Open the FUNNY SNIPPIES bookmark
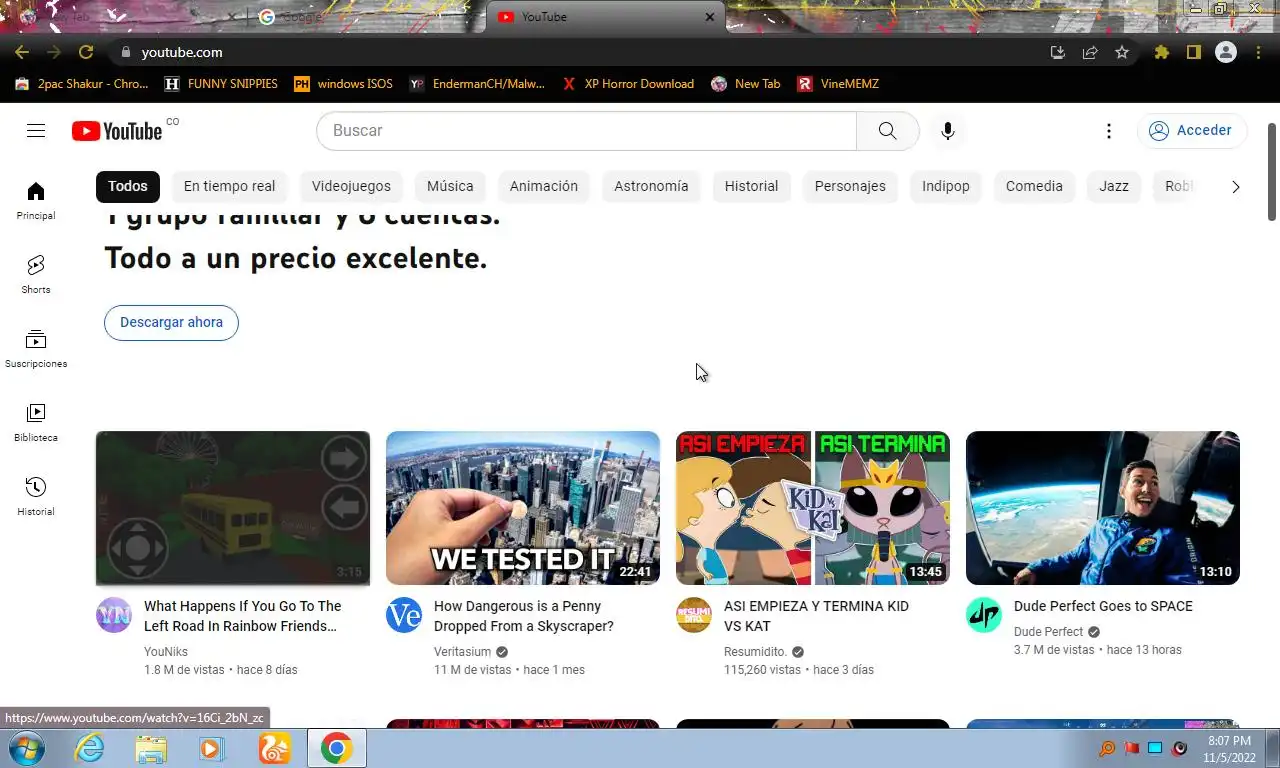 tap(221, 84)
